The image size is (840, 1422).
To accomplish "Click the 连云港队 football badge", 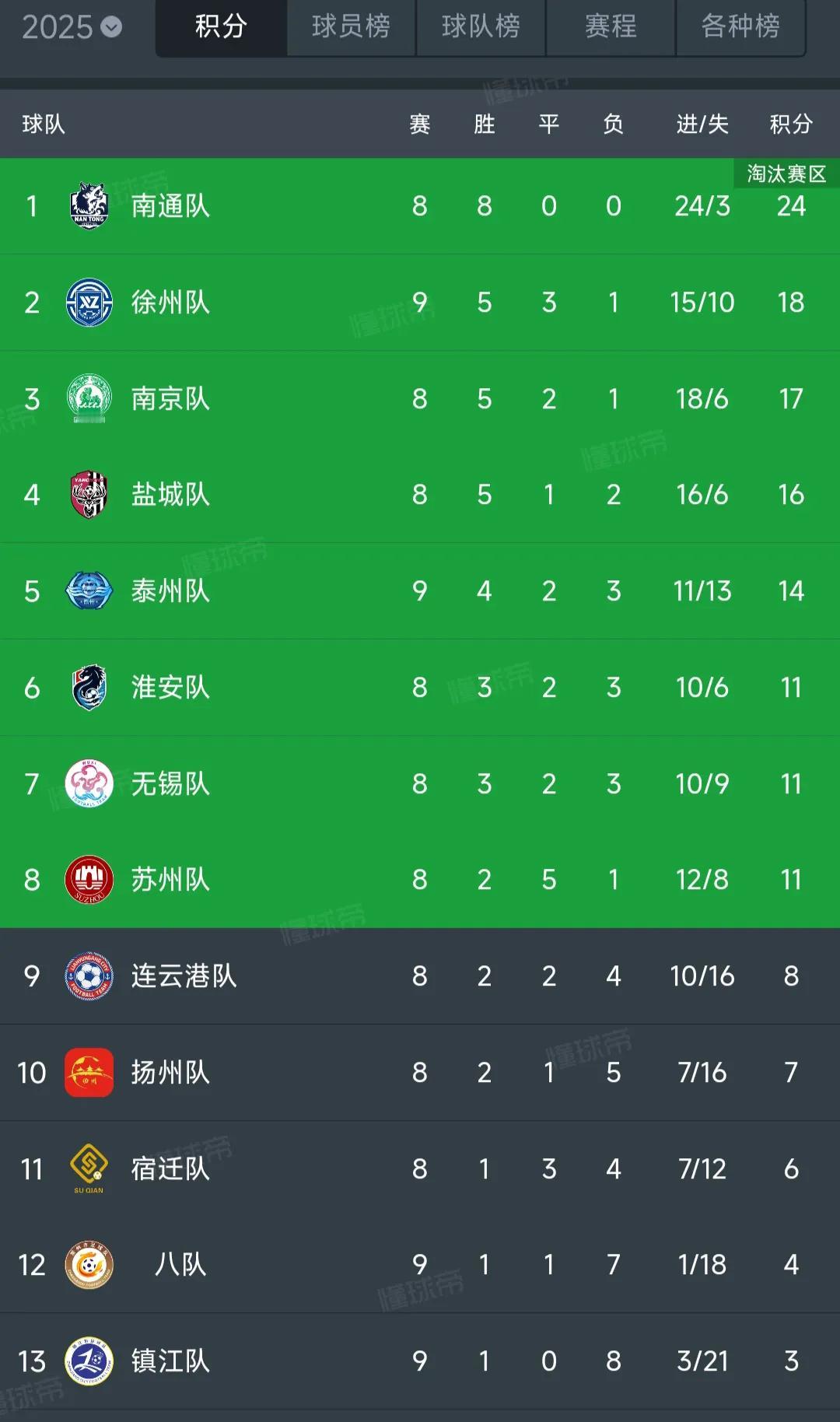I will pyautogui.click(x=89, y=976).
